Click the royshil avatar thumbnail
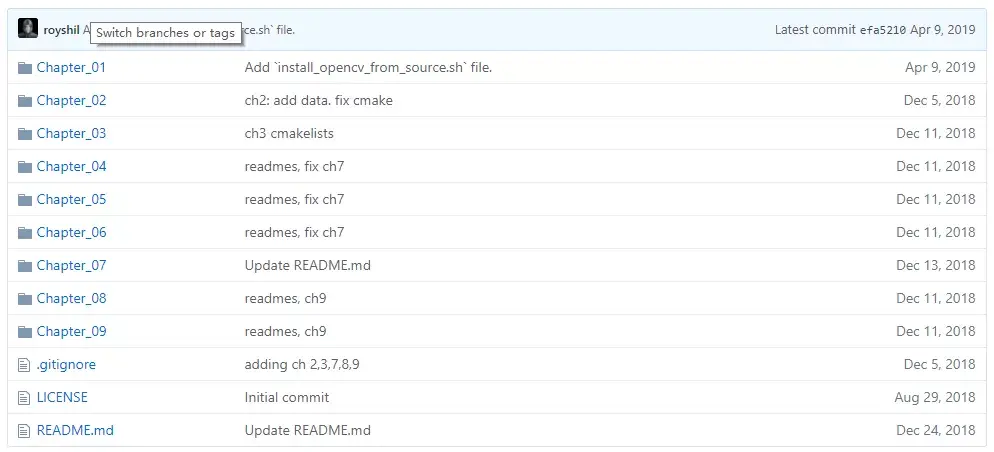The width and height of the screenshot is (994, 452). point(28,29)
